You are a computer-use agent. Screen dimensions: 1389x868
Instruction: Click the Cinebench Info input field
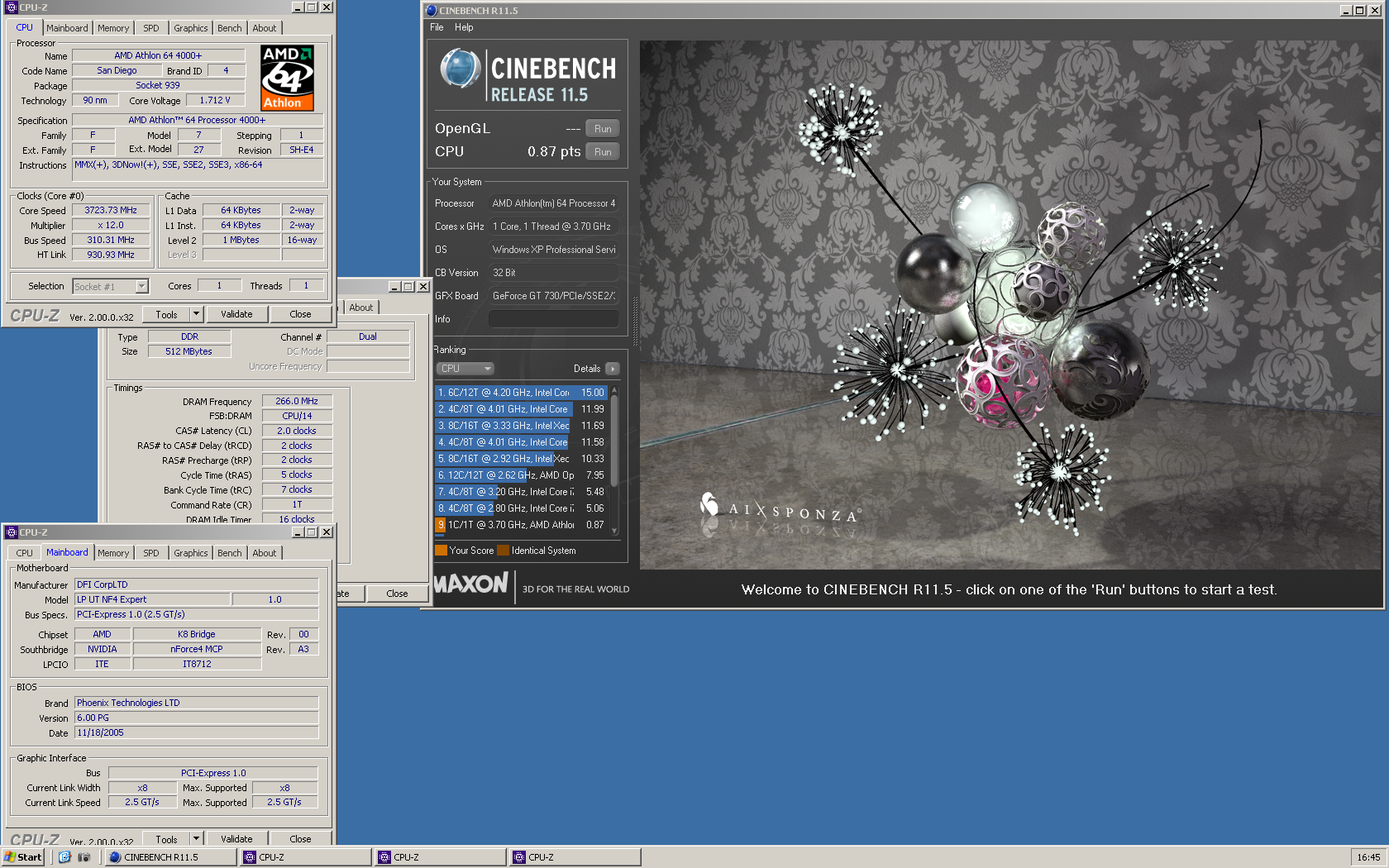(553, 319)
